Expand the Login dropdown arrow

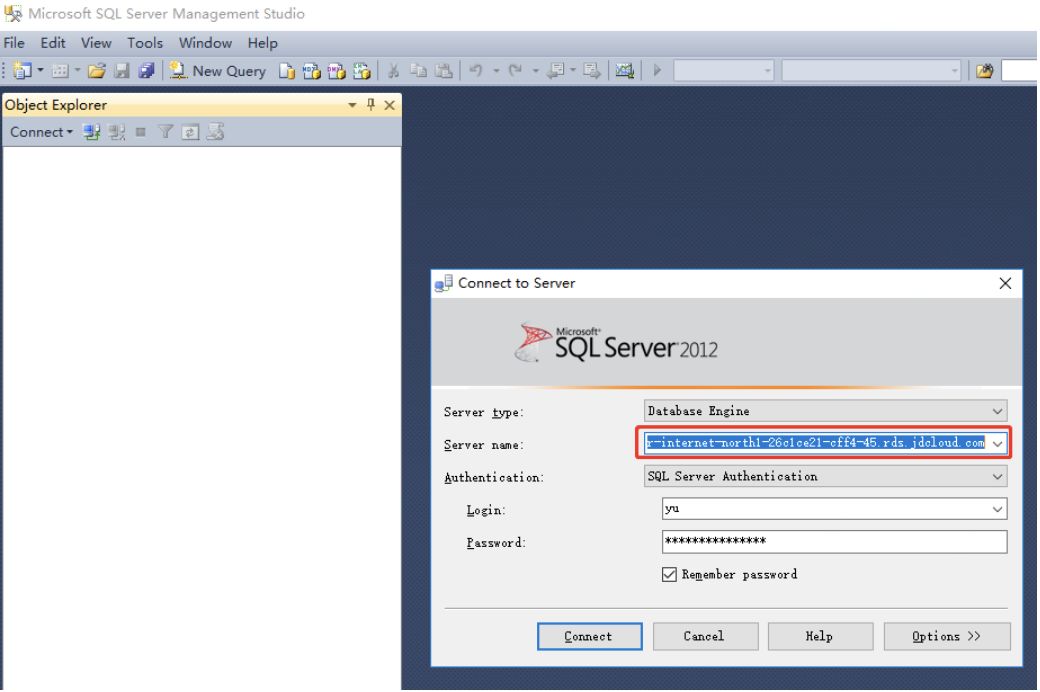tap(997, 508)
